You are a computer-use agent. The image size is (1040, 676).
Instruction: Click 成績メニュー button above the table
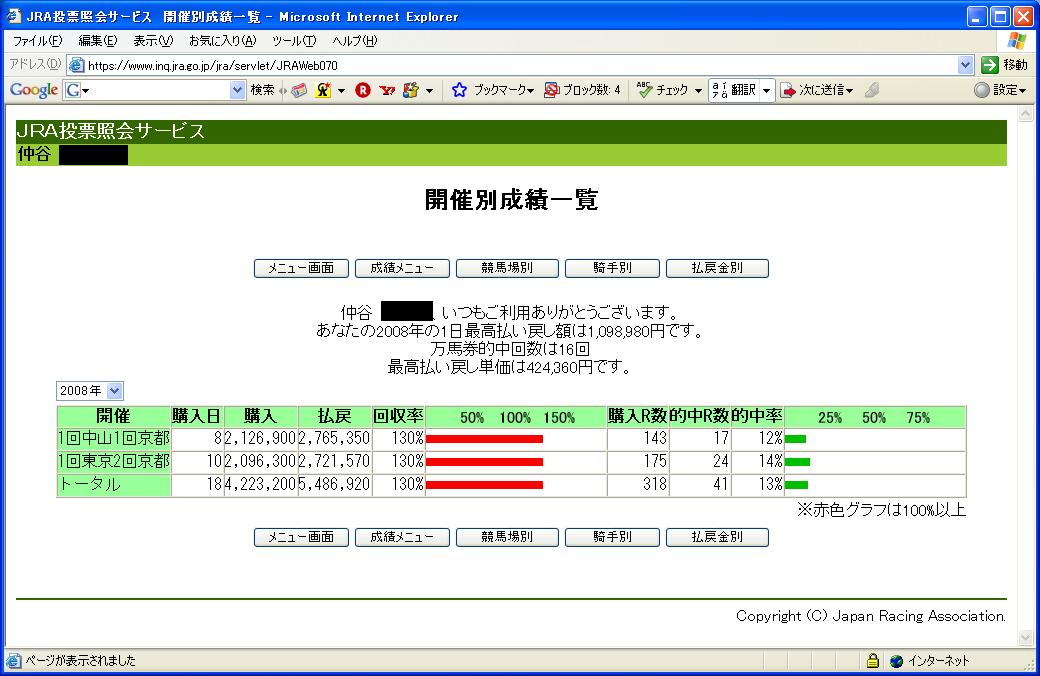point(402,268)
